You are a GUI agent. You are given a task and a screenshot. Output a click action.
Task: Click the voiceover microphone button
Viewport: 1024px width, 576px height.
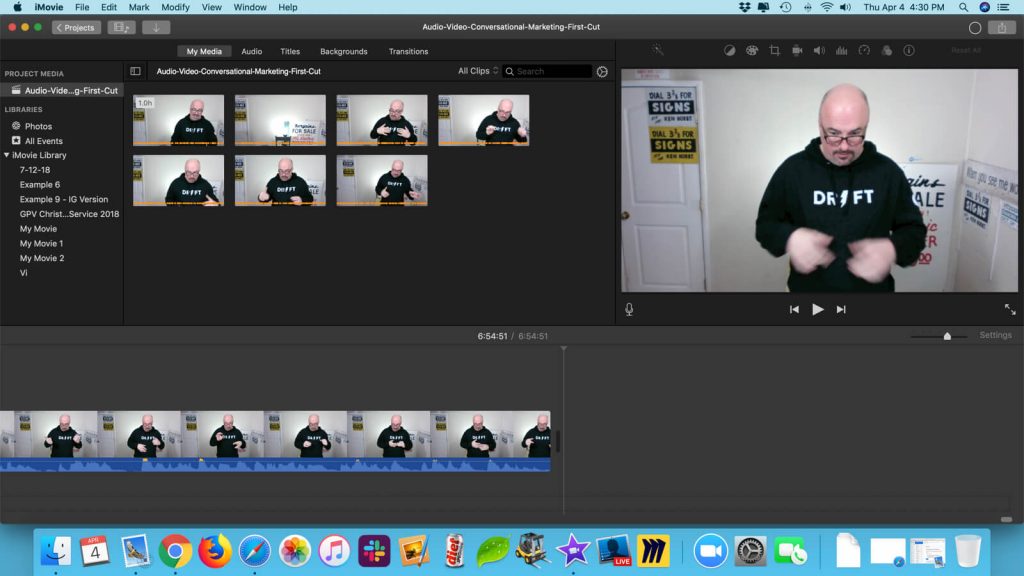629,309
